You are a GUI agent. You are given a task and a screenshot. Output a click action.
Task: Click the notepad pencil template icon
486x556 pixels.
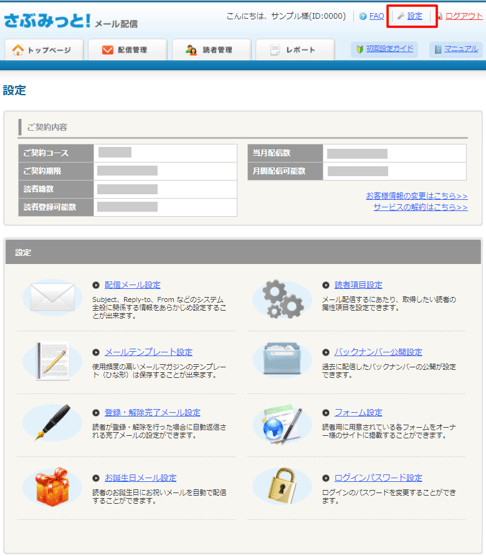53,361
